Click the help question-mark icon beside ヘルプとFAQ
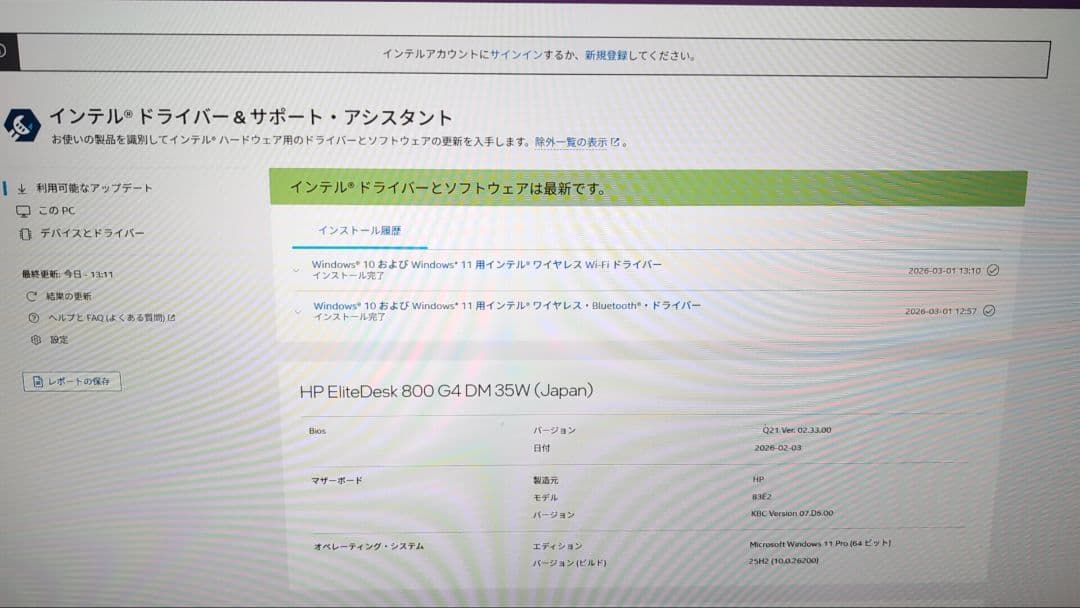Image resolution: width=1080 pixels, height=608 pixels. click(x=34, y=317)
